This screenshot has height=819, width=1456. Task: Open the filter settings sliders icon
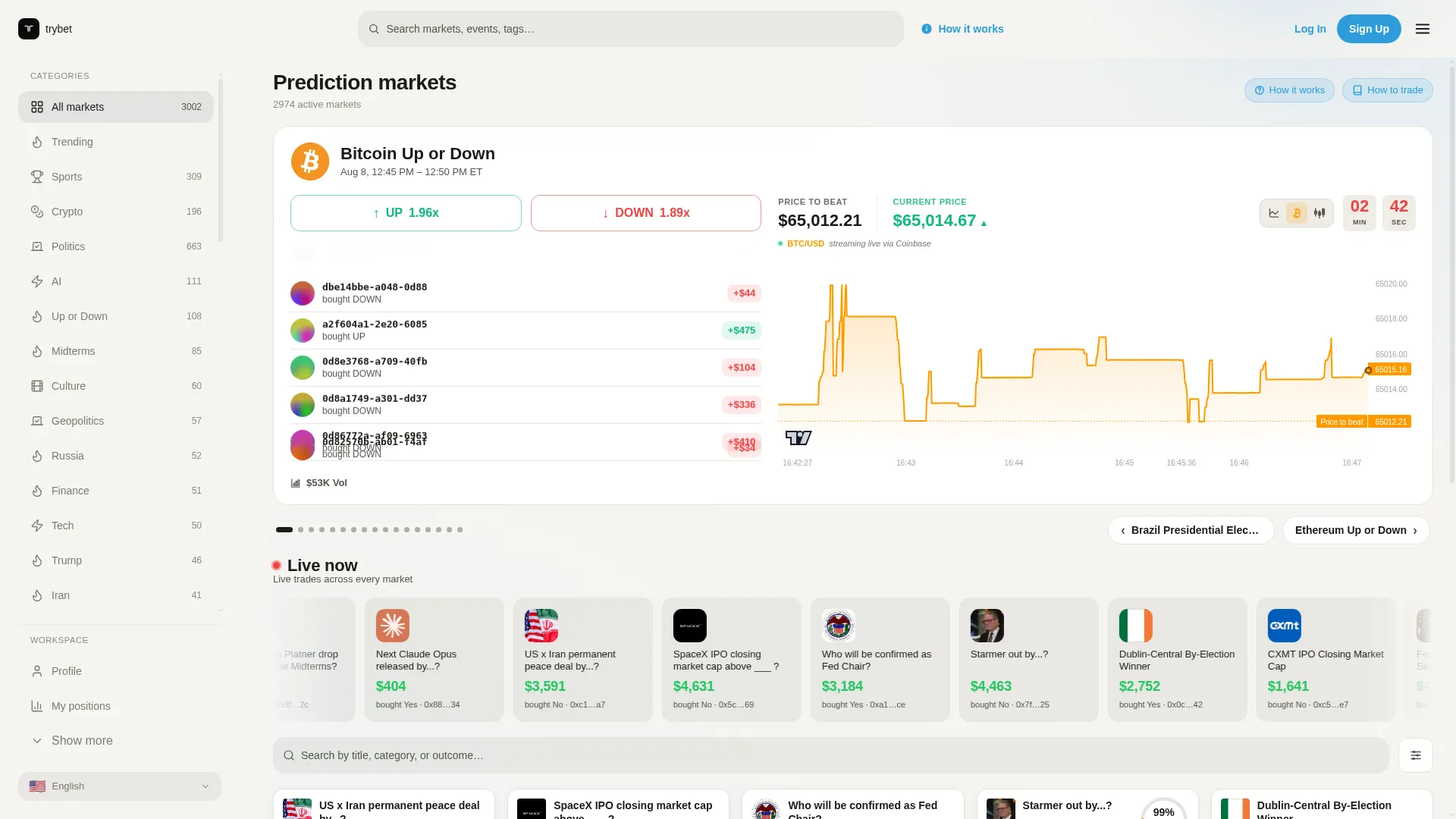1416,755
